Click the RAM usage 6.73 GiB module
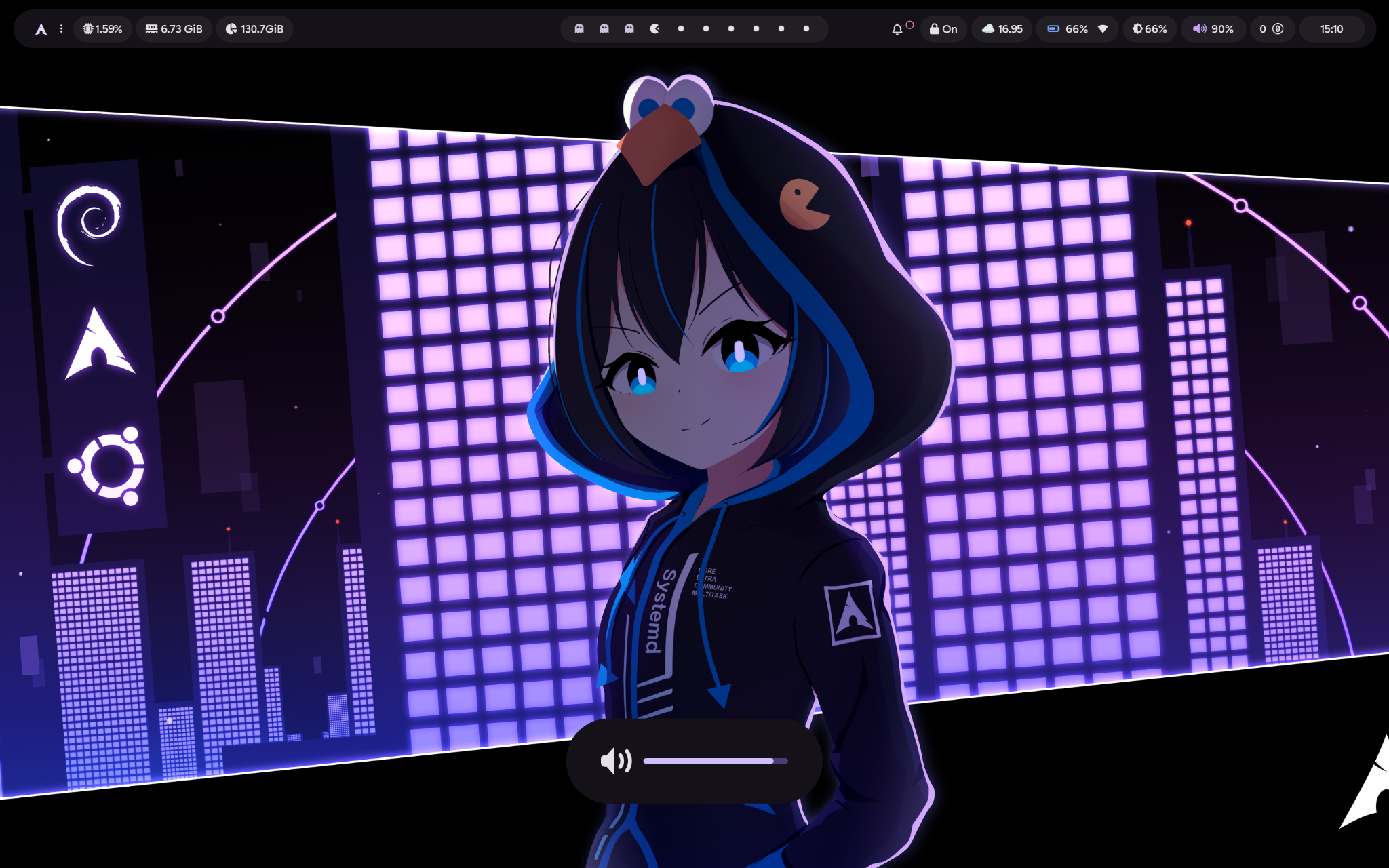Viewport: 1389px width, 868px height. [x=174, y=29]
